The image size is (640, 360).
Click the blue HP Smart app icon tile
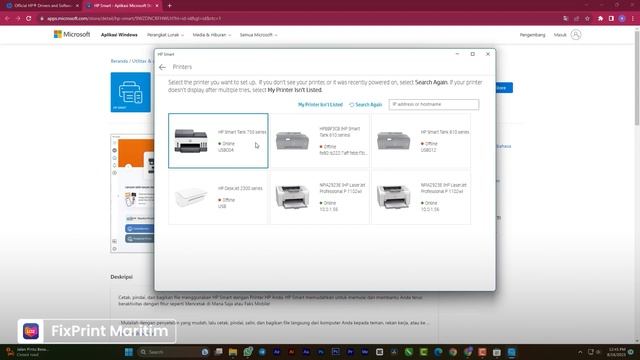pyautogui.click(x=131, y=92)
